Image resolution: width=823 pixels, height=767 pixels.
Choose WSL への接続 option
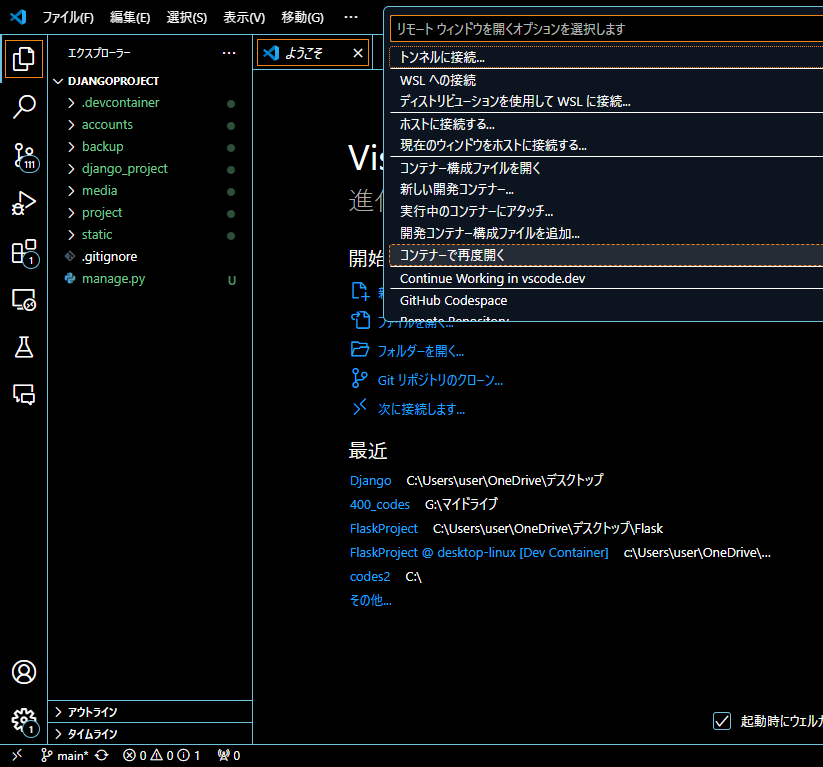click(x=606, y=80)
